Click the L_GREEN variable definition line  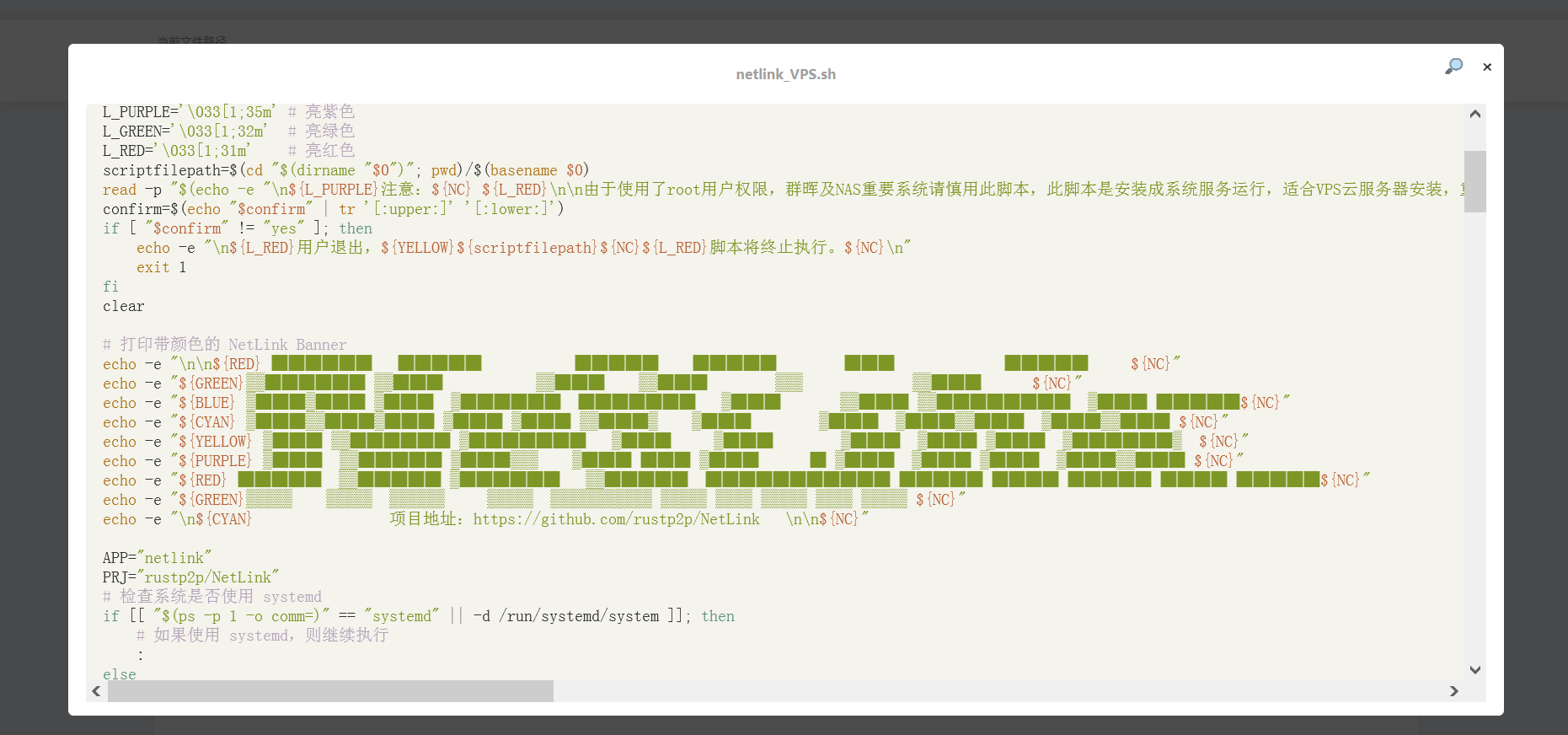[x=228, y=131]
